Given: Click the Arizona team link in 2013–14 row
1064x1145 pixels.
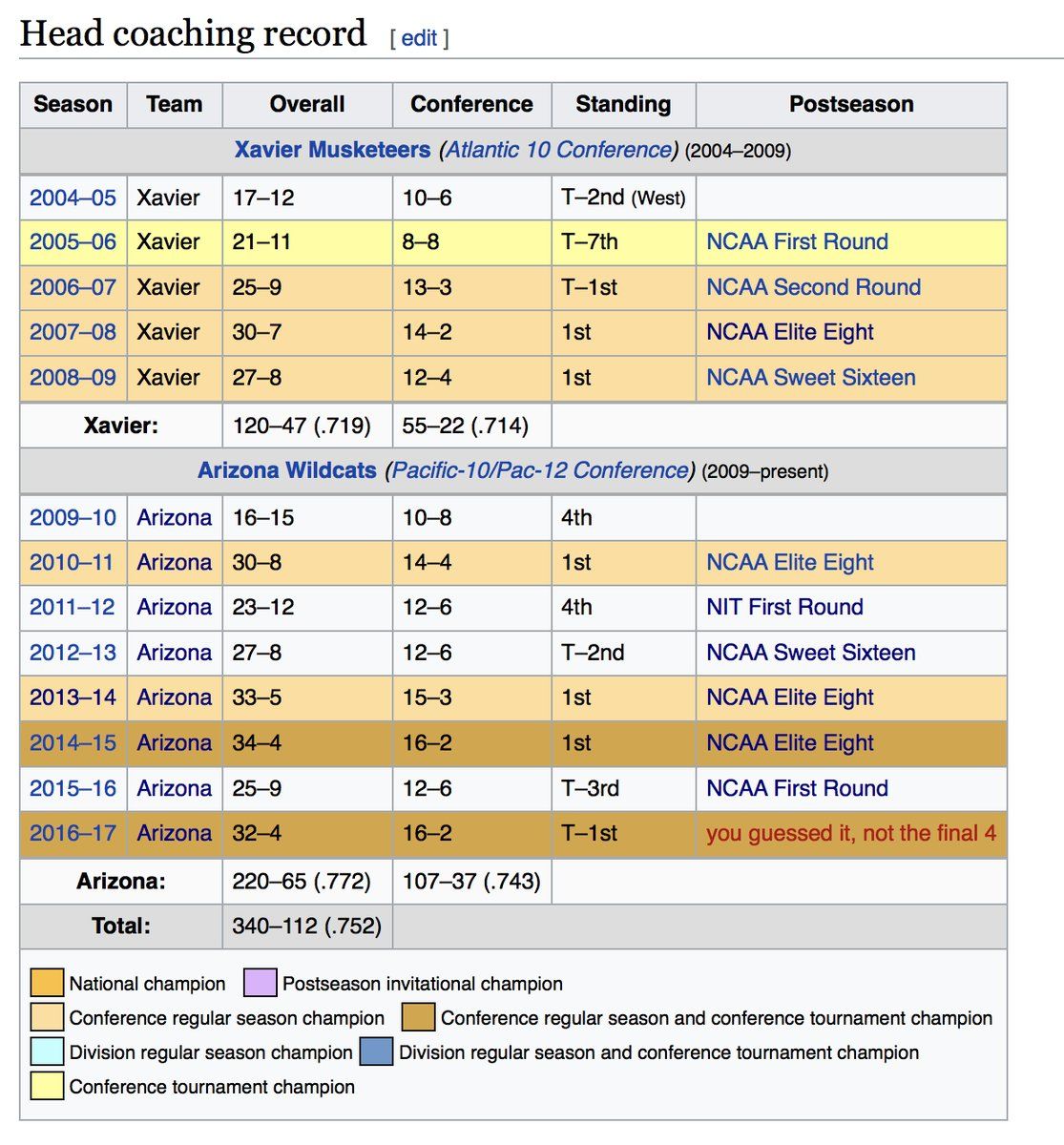Looking at the screenshot, I should tap(174, 697).
